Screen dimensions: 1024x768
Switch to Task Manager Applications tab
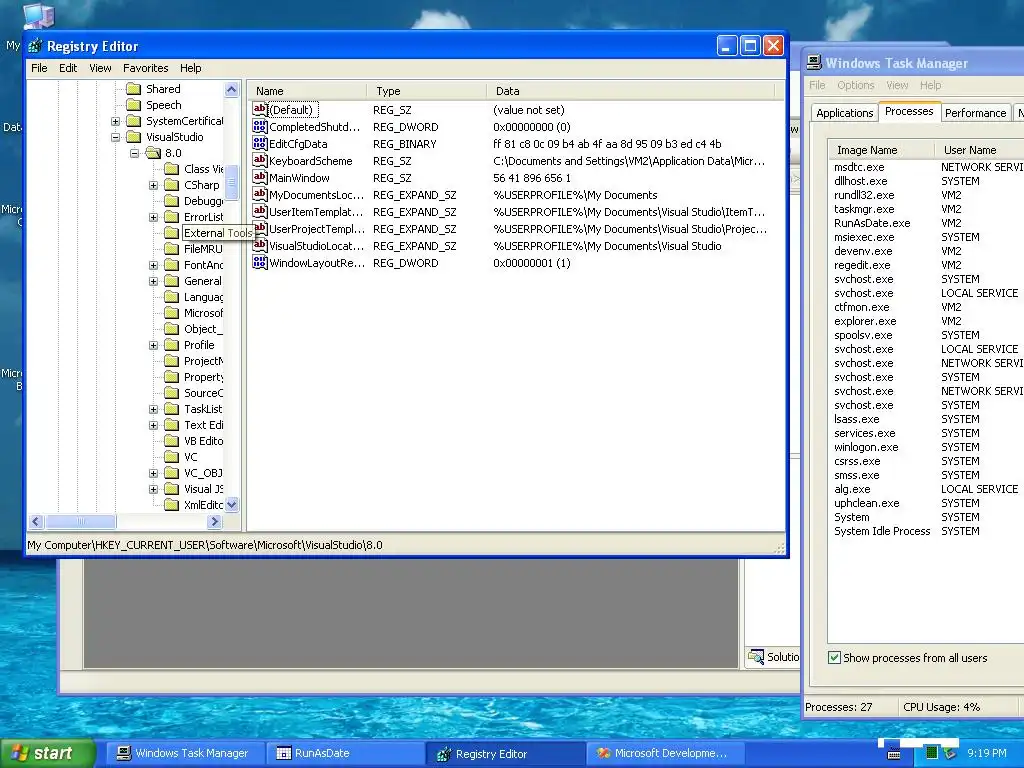(x=844, y=113)
